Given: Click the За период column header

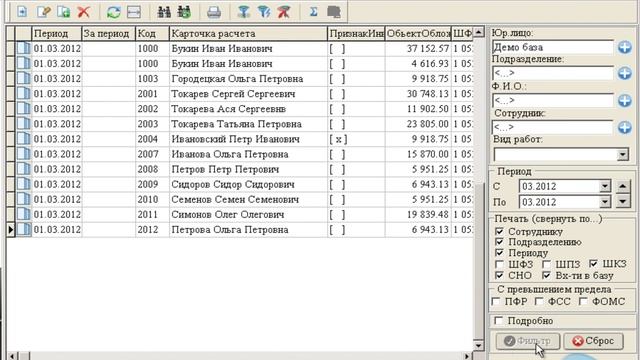Looking at the screenshot, I should [x=109, y=33].
